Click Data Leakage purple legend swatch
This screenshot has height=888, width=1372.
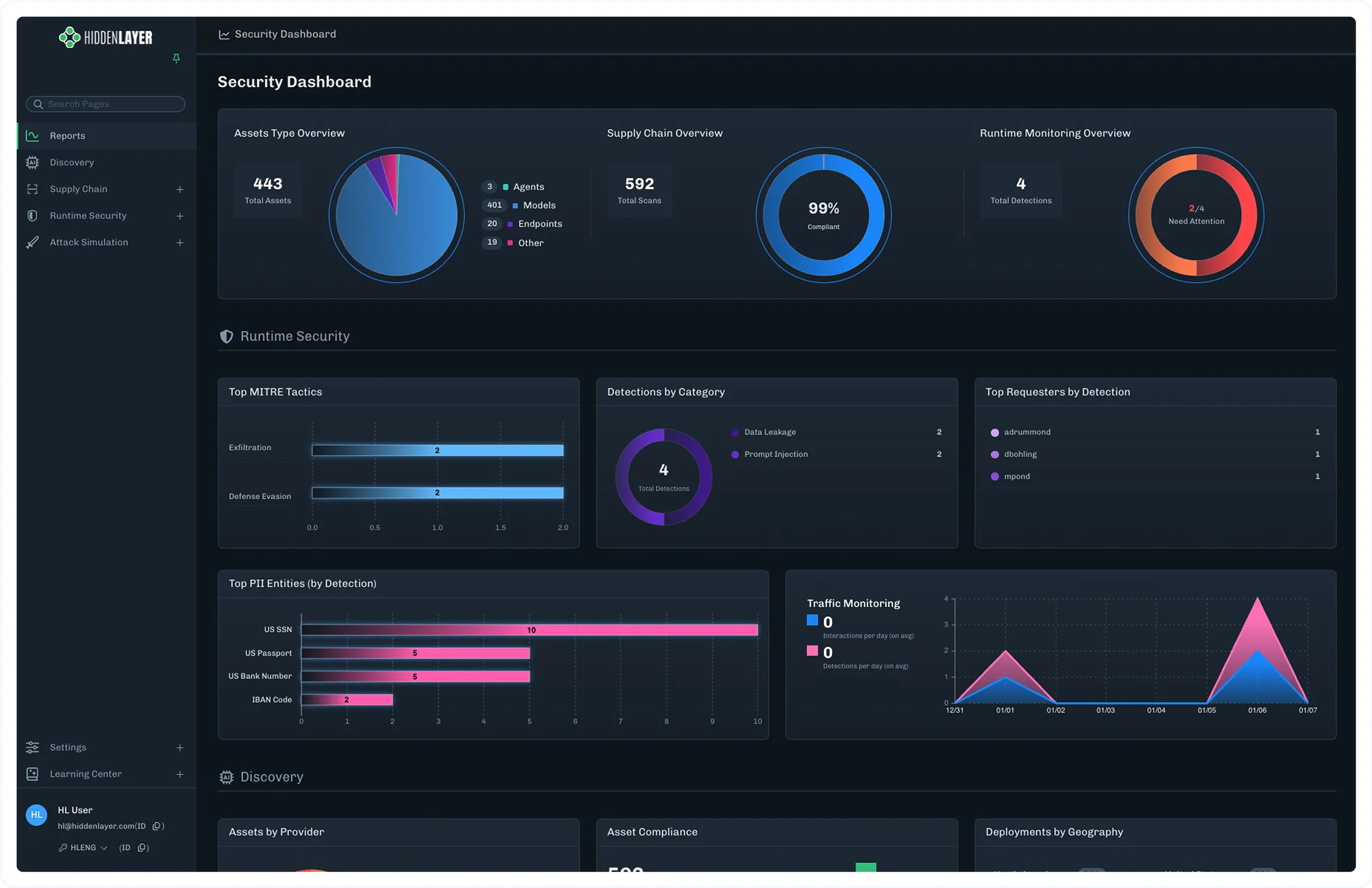click(735, 432)
